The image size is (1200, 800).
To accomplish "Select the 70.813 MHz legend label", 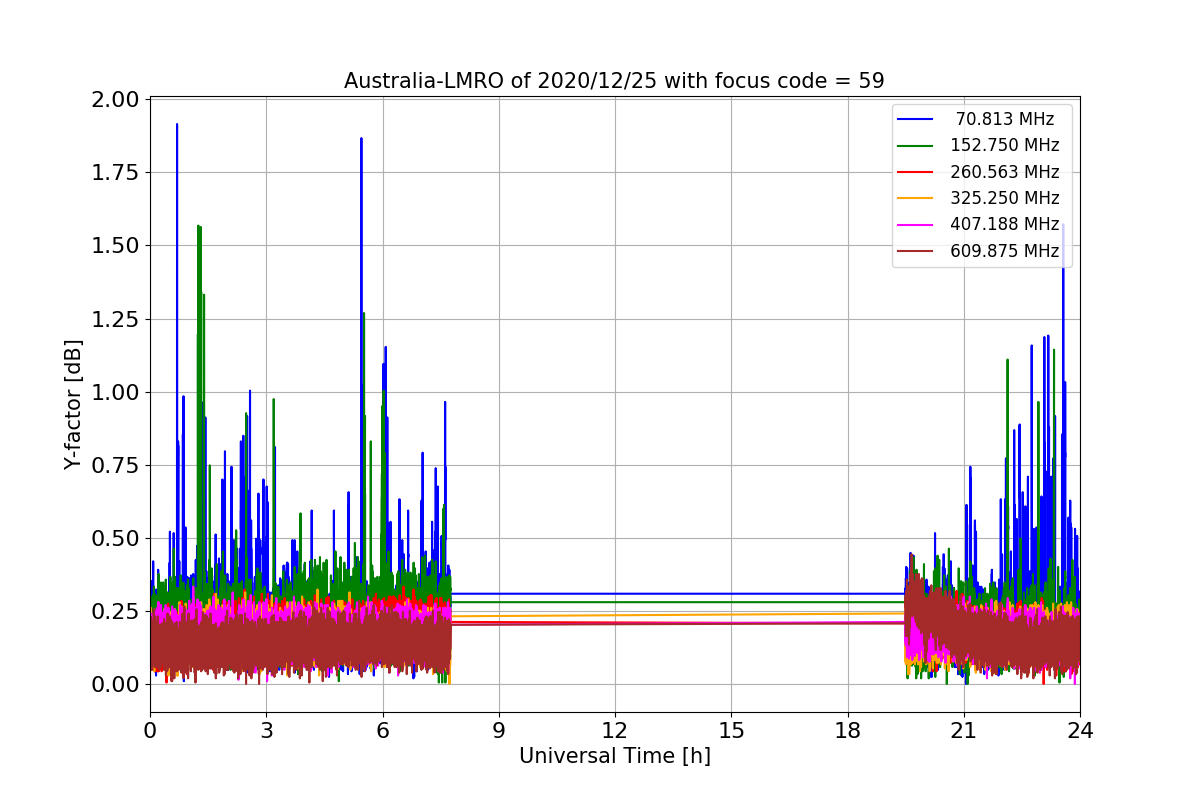I will point(1005,119).
